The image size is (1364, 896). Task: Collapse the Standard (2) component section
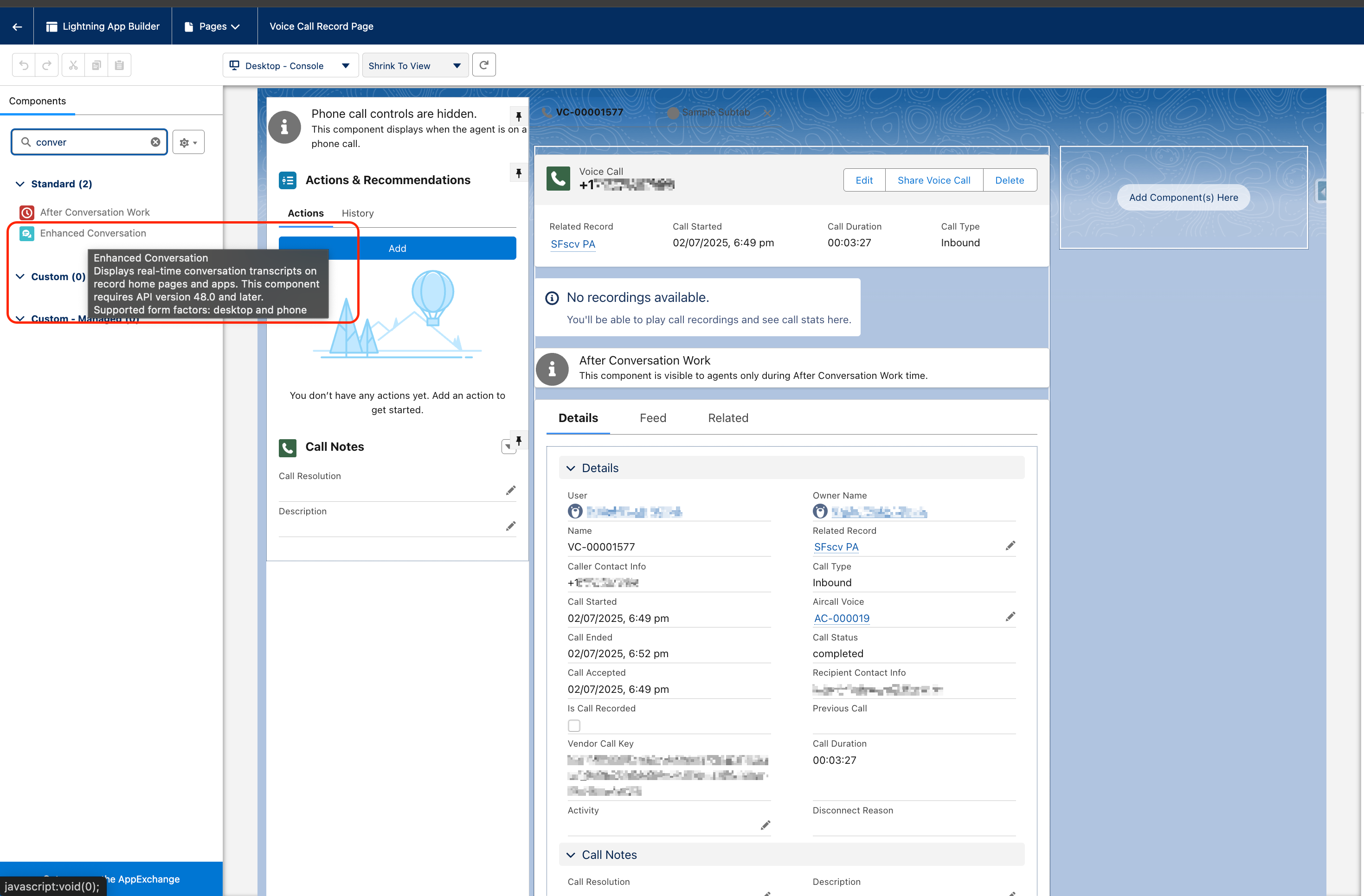(x=20, y=184)
